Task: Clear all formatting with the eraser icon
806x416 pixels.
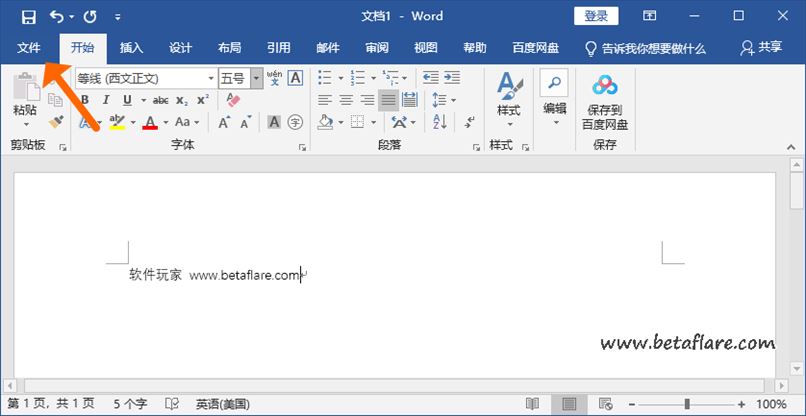Action: [x=233, y=100]
